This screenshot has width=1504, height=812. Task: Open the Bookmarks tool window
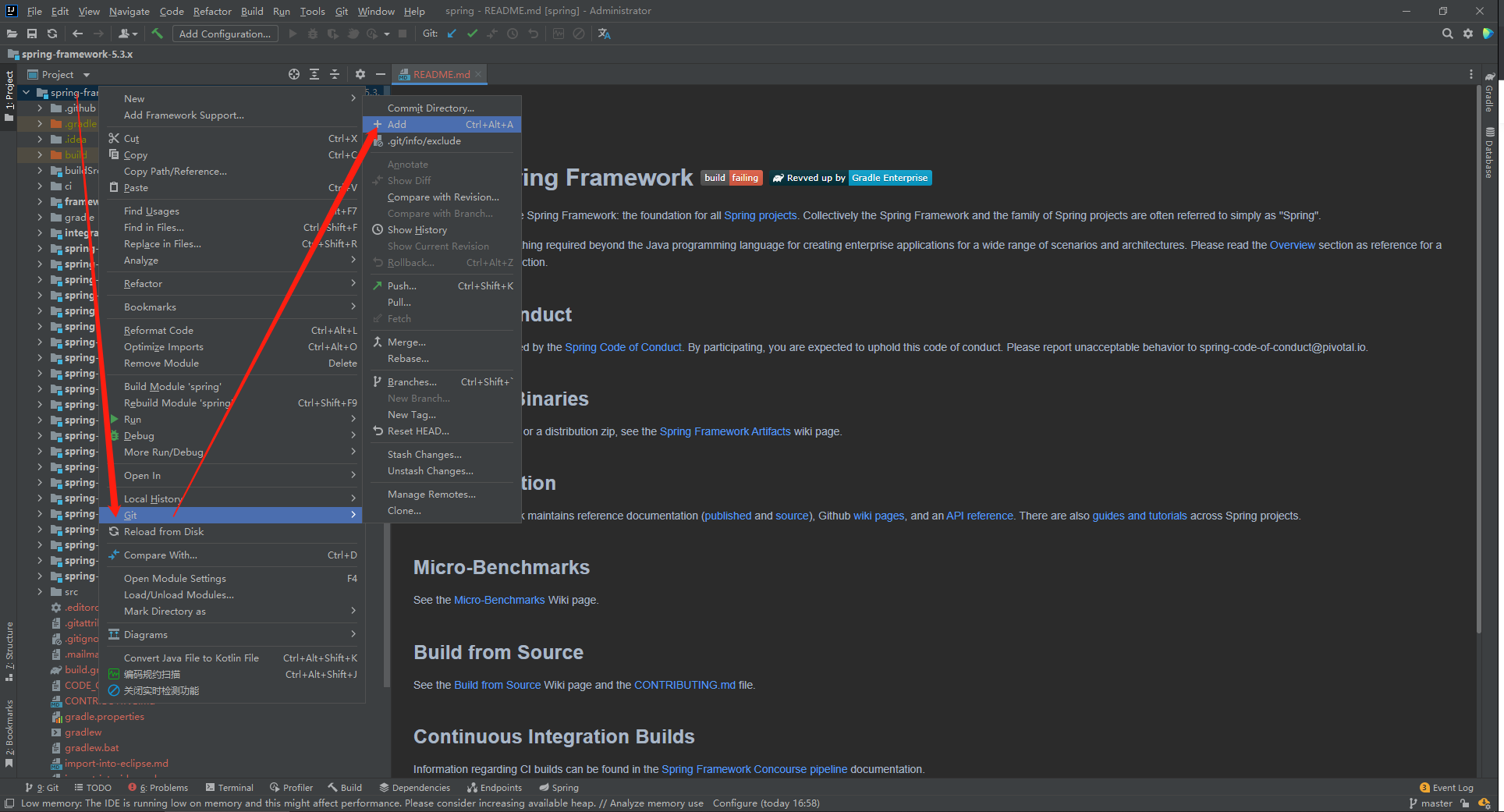pyautogui.click(x=9, y=733)
